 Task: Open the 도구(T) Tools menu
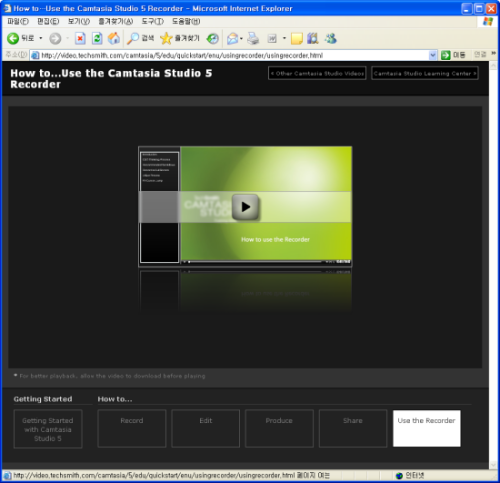click(152, 22)
